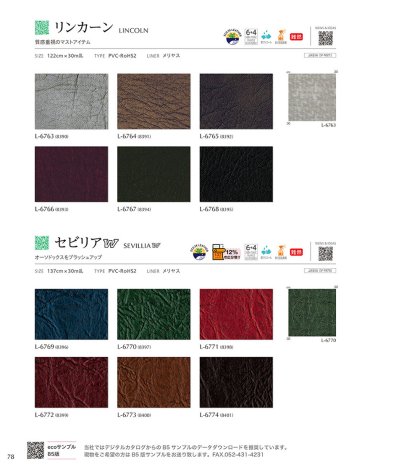Select the gray L-6763 leather swatch
This screenshot has height=467, width=420.
pyautogui.click(x=71, y=101)
